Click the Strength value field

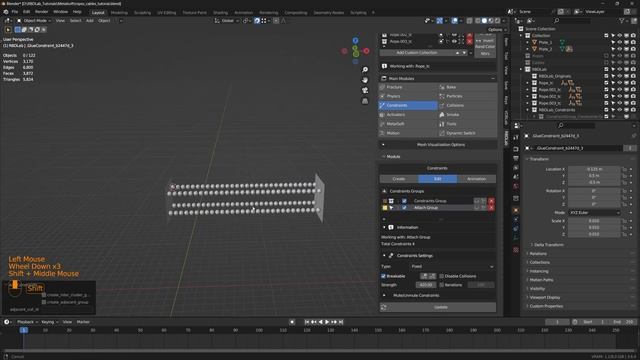tap(425, 285)
